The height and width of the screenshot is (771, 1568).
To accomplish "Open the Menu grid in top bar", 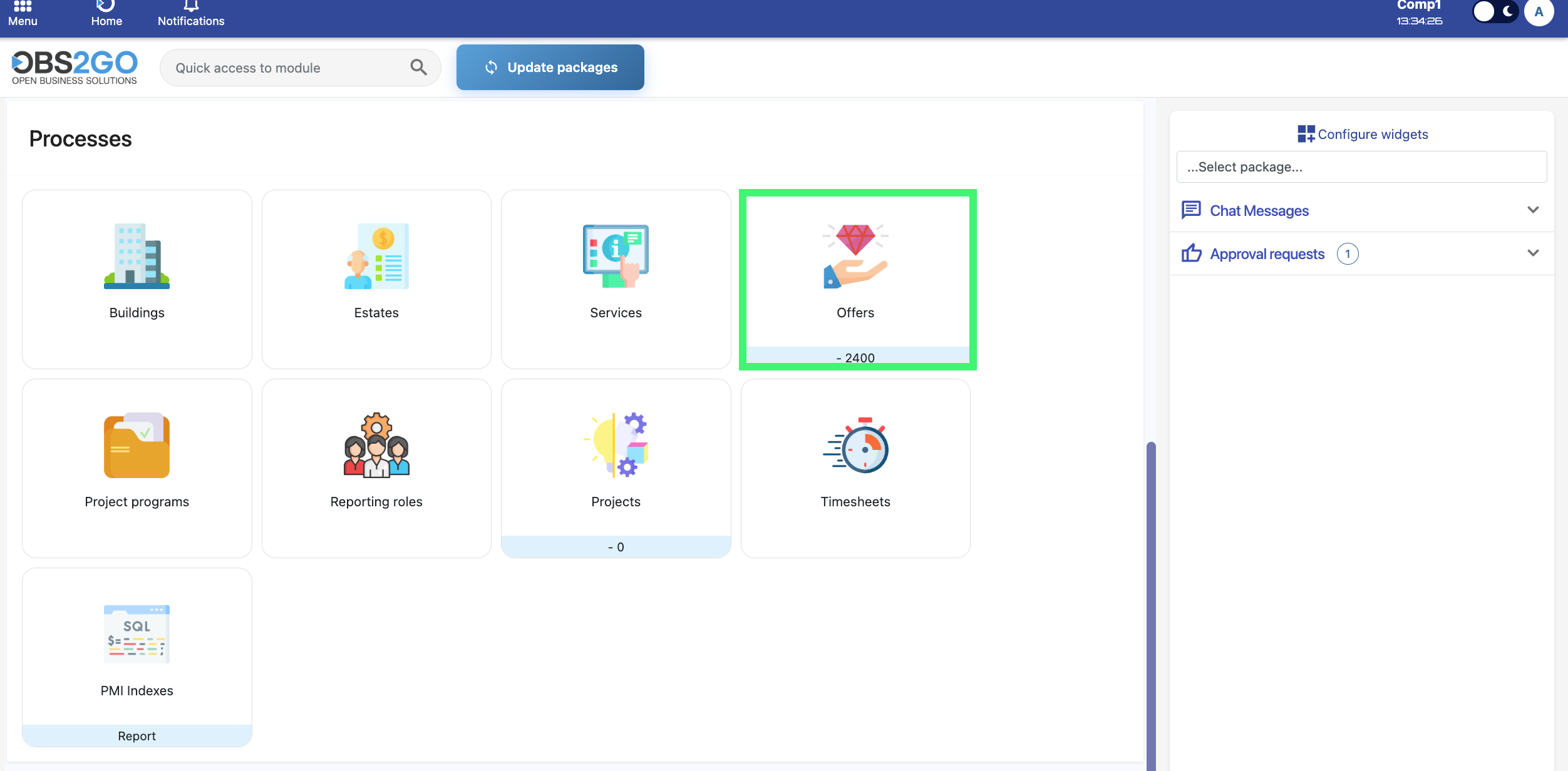I will point(23,13).
